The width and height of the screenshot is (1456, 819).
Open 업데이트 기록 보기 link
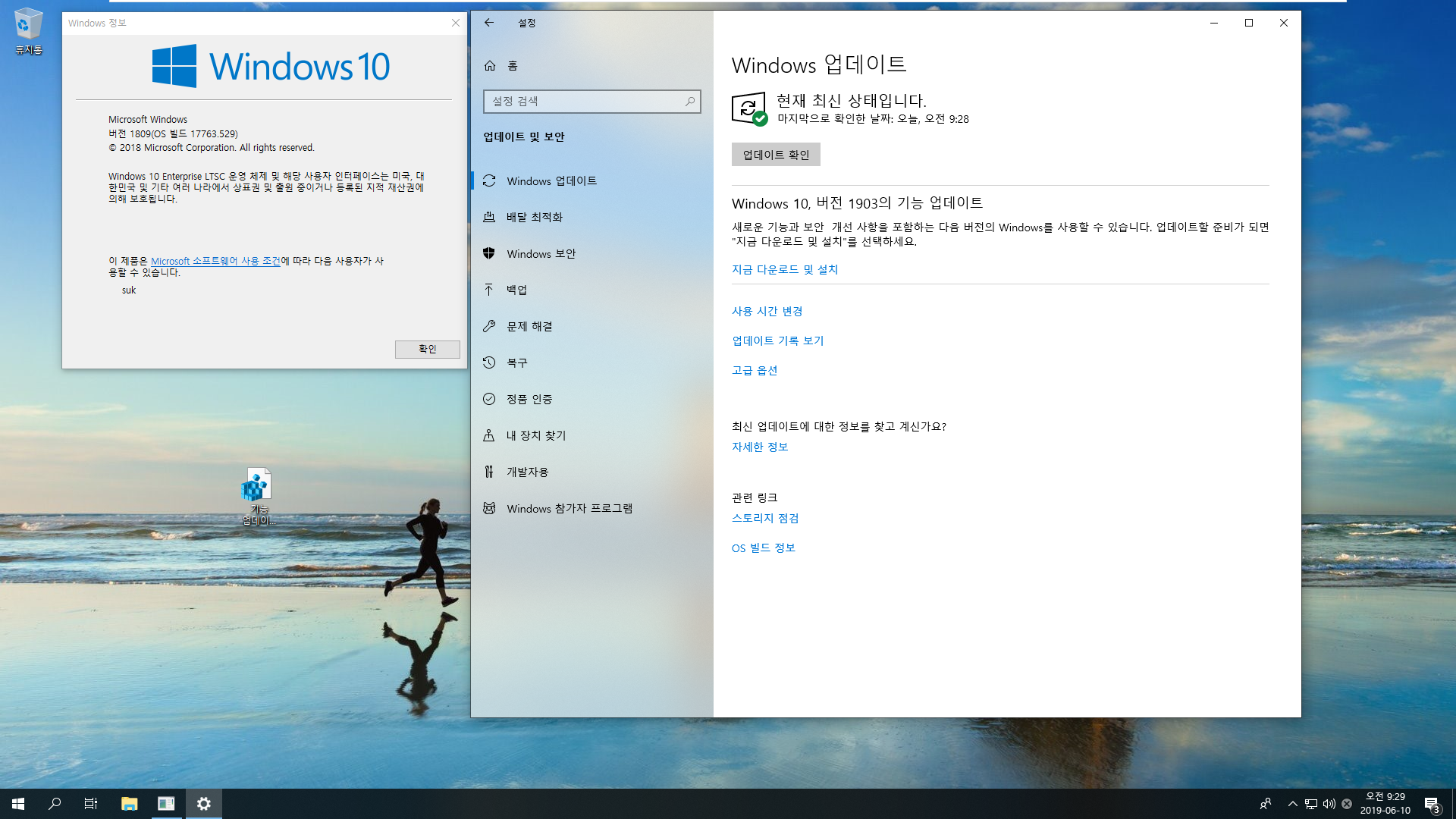pyautogui.click(x=778, y=341)
